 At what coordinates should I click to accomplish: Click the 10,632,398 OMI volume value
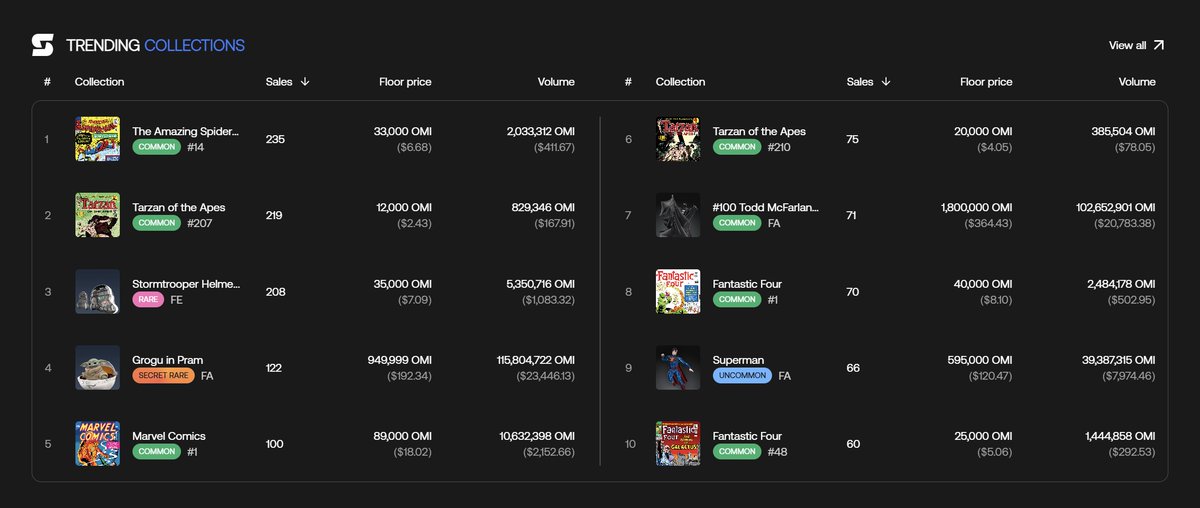click(x=539, y=435)
